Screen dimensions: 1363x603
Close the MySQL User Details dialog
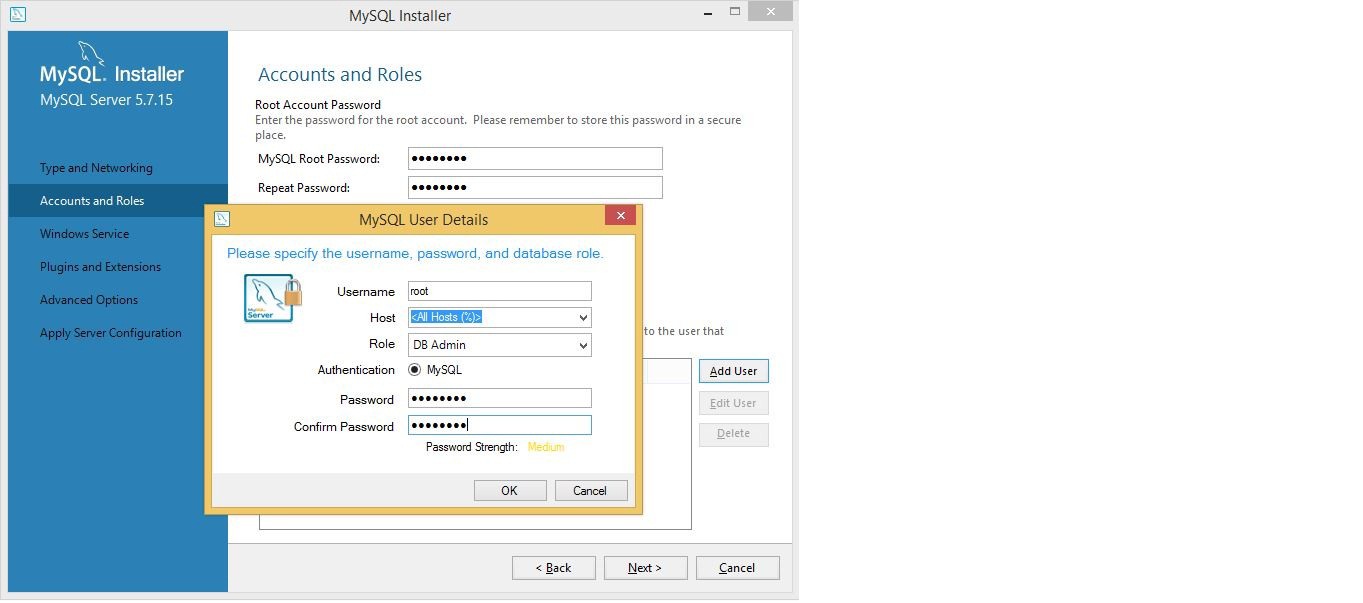tap(620, 216)
